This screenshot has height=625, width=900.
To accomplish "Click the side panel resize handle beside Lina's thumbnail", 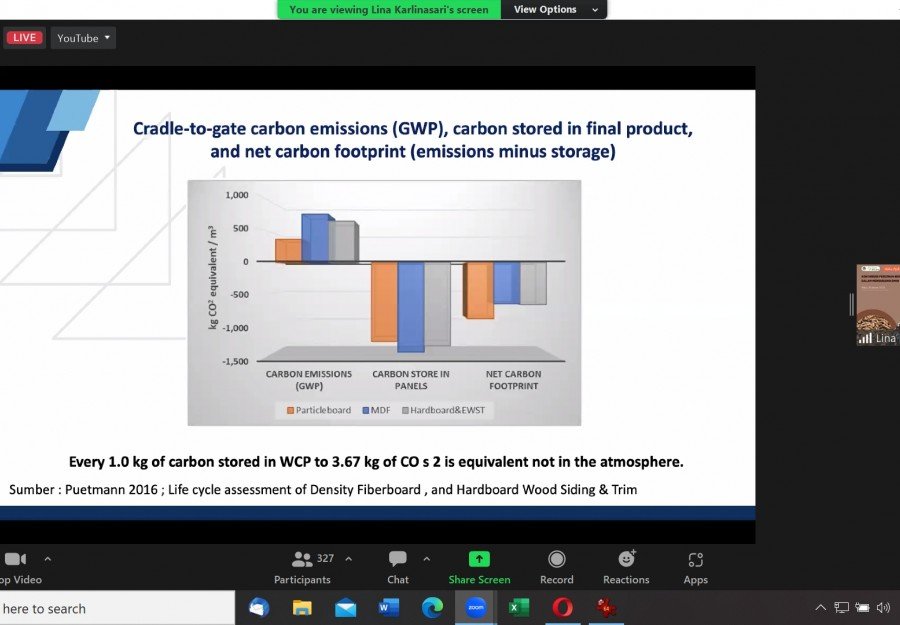I will coord(852,304).
